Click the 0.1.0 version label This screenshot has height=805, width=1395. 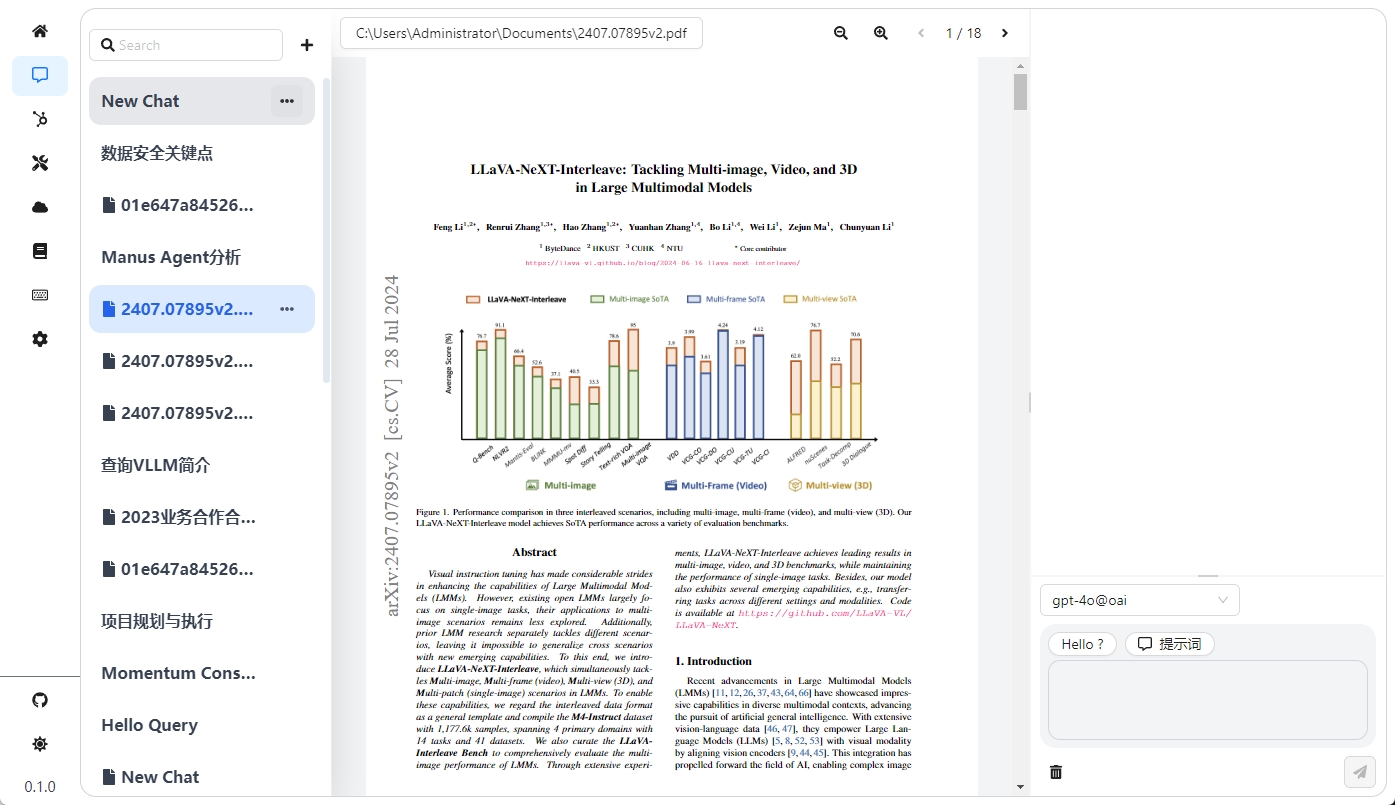40,786
